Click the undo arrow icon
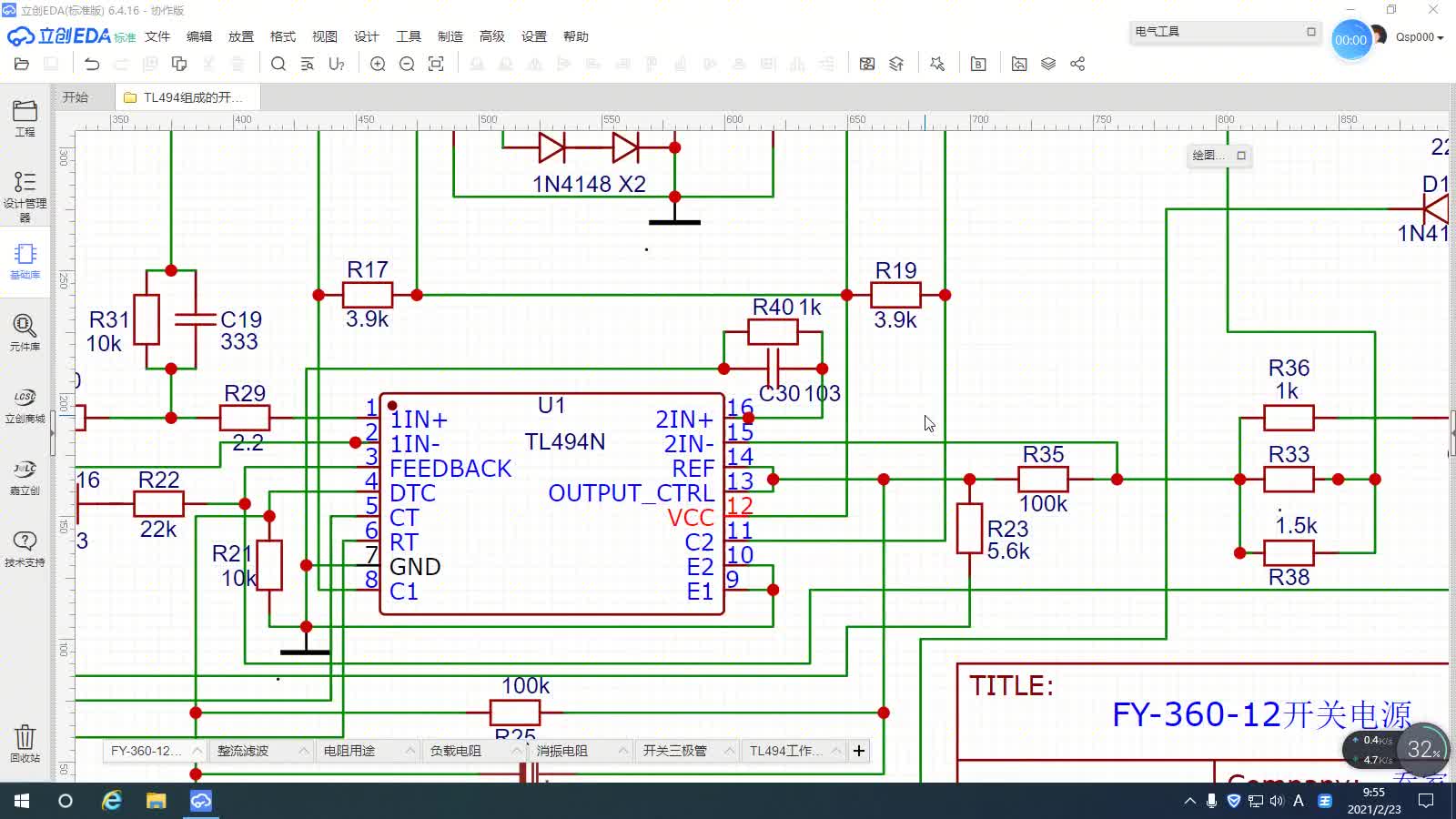The width and height of the screenshot is (1456, 819). (x=92, y=64)
